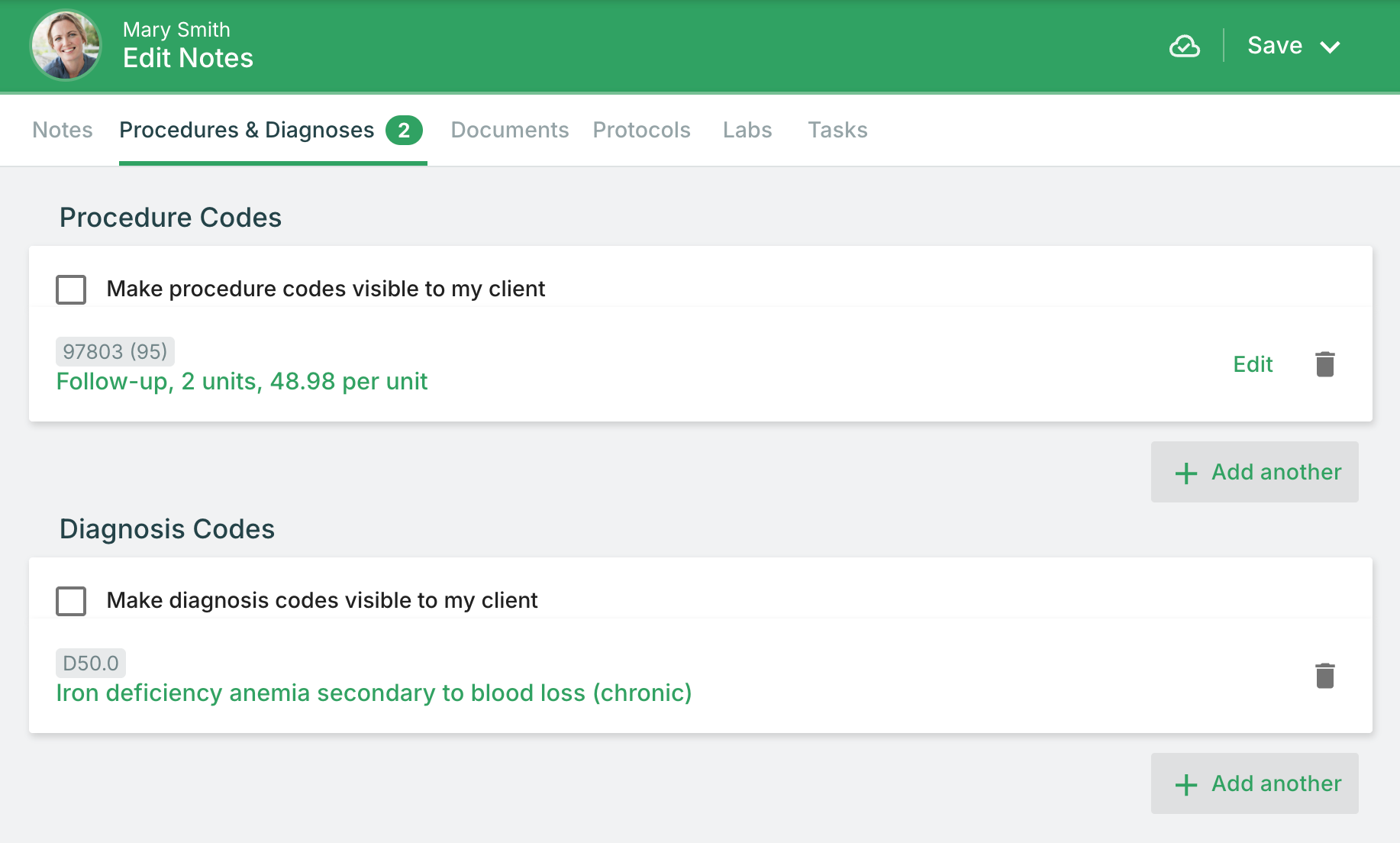The height and width of the screenshot is (843, 1400).
Task: Click Mary Smith's profile photo
Action: pyautogui.click(x=66, y=46)
